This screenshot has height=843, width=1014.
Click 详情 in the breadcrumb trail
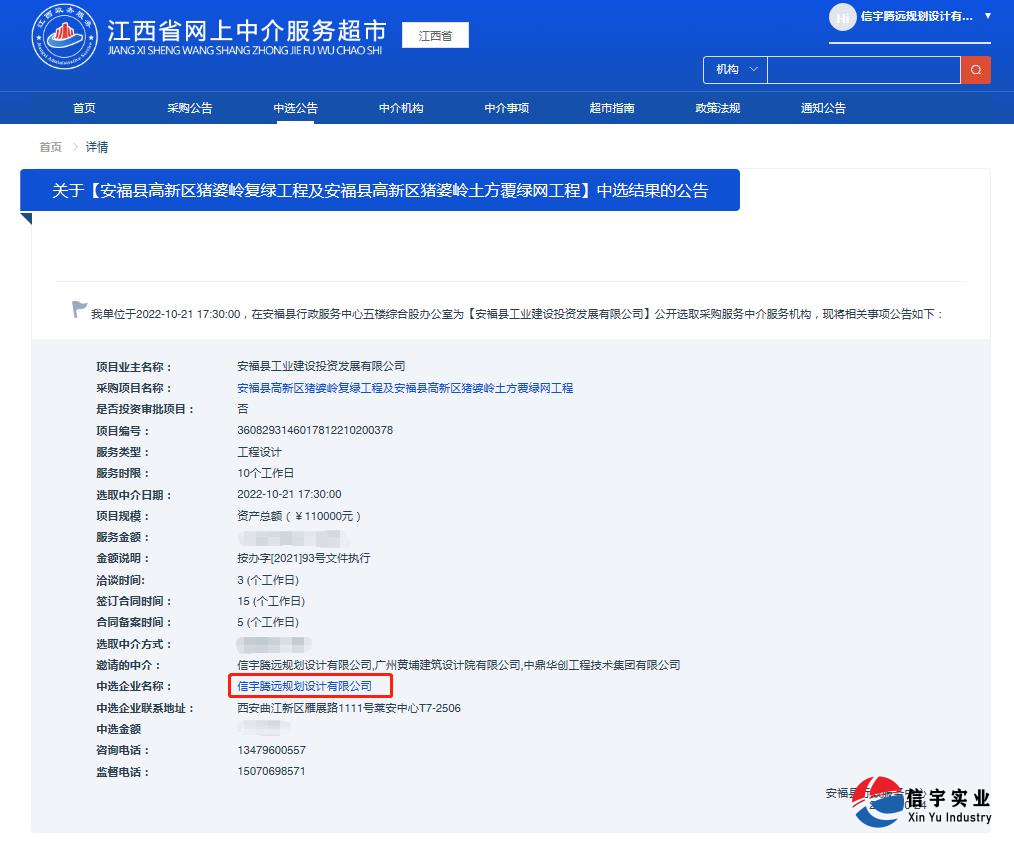[97, 147]
